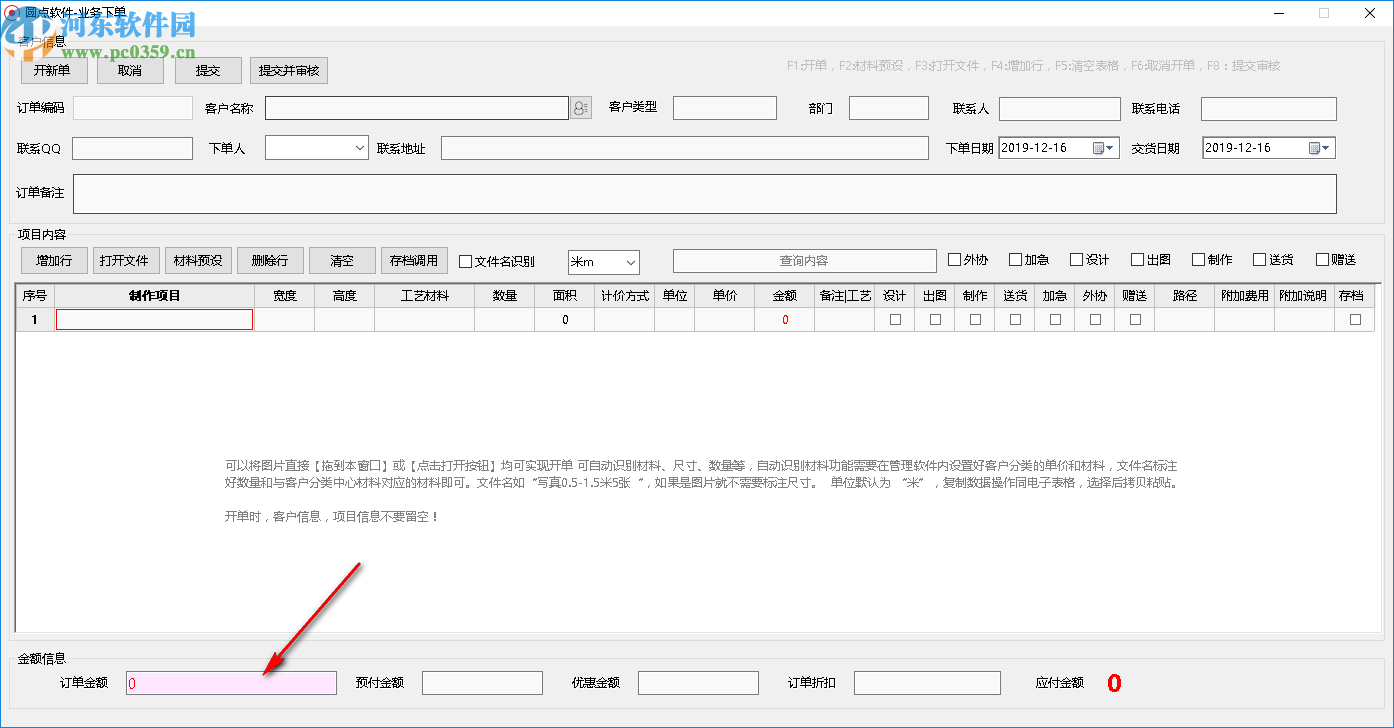Check the 设计 checkbox in row 1
The width and height of the screenshot is (1394, 728).
(895, 318)
